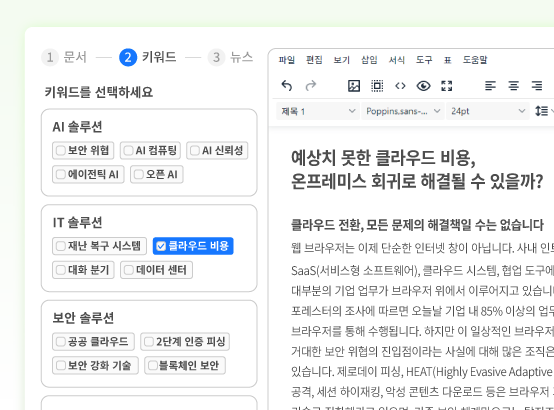Select the 2단계 인증 피싱 keyword
Image resolution: width=554 pixels, height=410 pixels.
click(x=185, y=342)
